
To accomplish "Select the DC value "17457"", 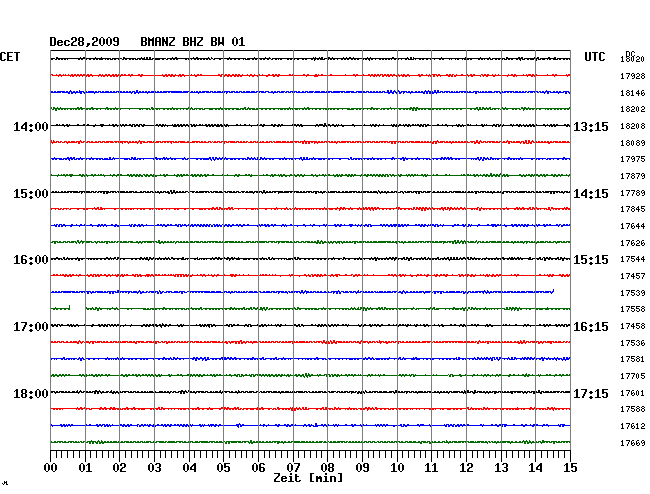I will point(633,276).
